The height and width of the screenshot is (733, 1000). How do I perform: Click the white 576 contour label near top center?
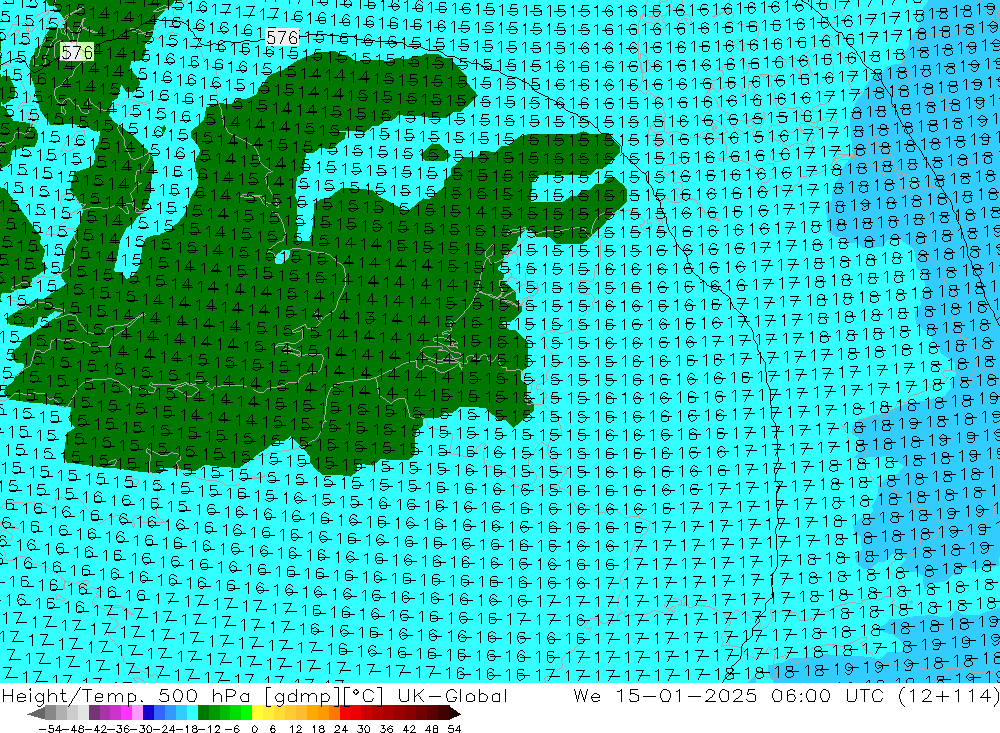click(282, 38)
